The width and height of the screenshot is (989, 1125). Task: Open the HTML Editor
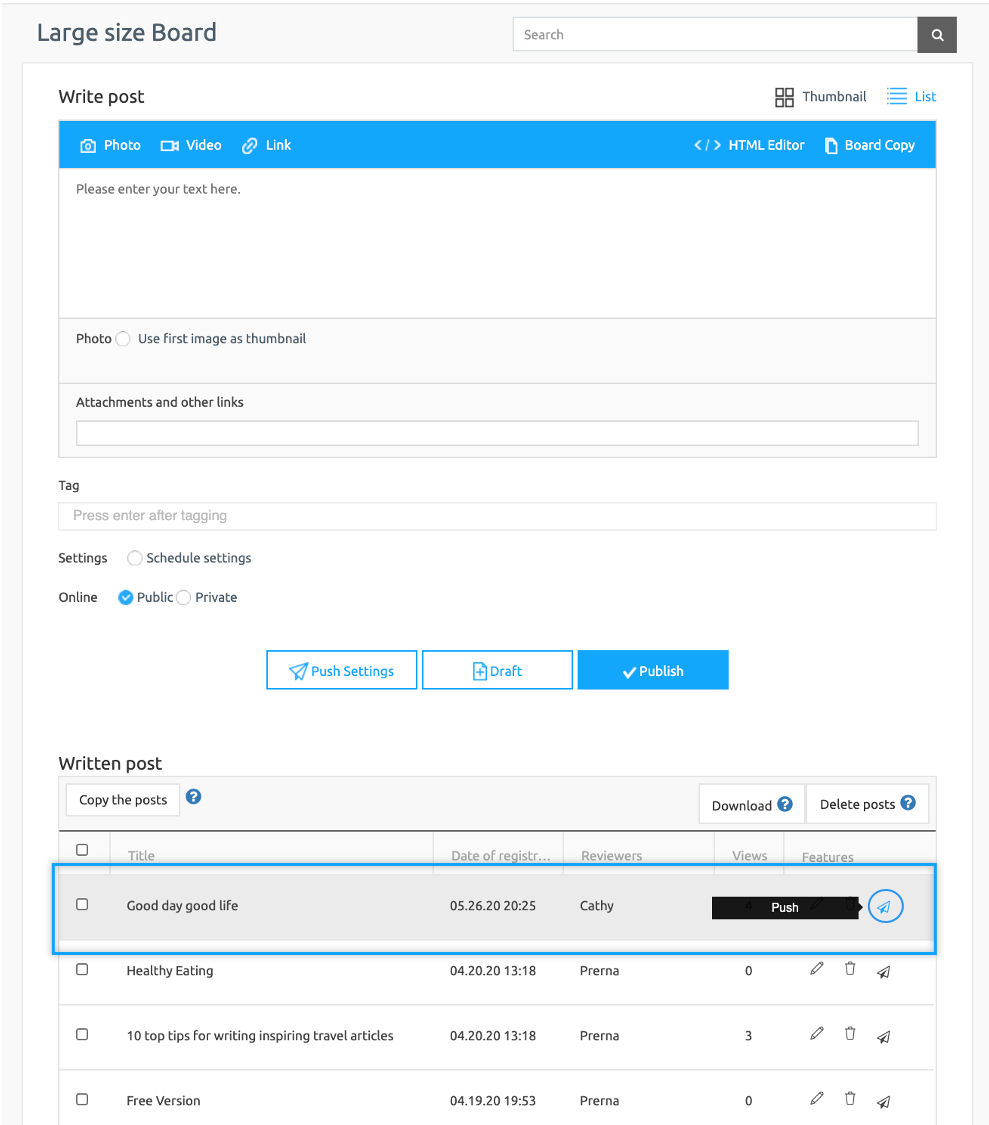point(749,145)
